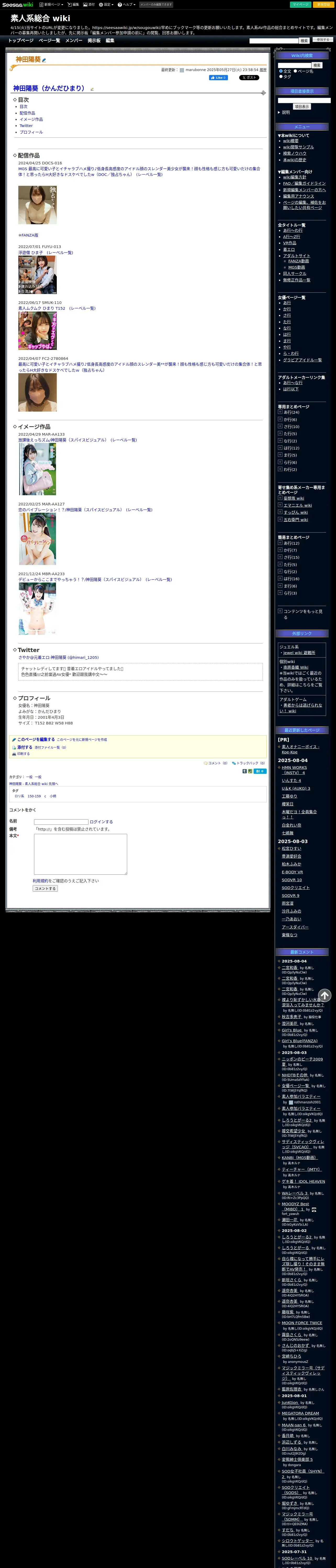Click the Tumblr share icon
Screen dimensions: 336x1568
pyautogui.click(x=244, y=771)
